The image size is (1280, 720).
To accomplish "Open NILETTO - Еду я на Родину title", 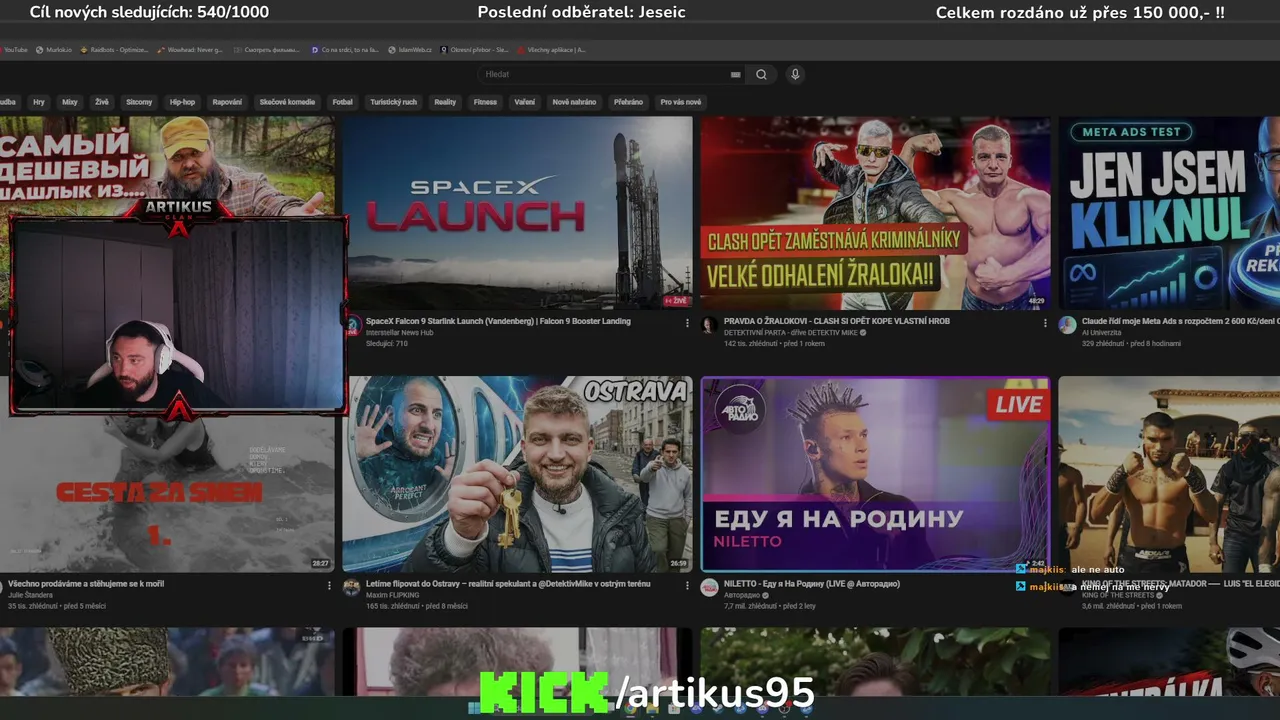I will click(812, 583).
